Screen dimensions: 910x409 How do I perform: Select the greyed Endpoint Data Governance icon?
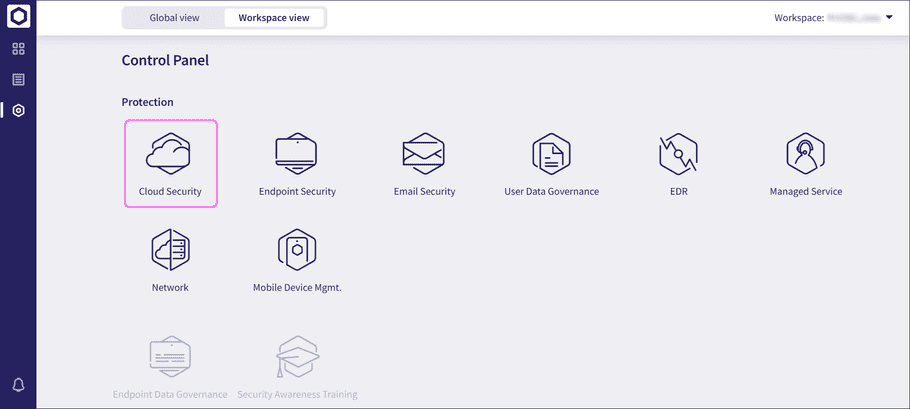click(170, 356)
